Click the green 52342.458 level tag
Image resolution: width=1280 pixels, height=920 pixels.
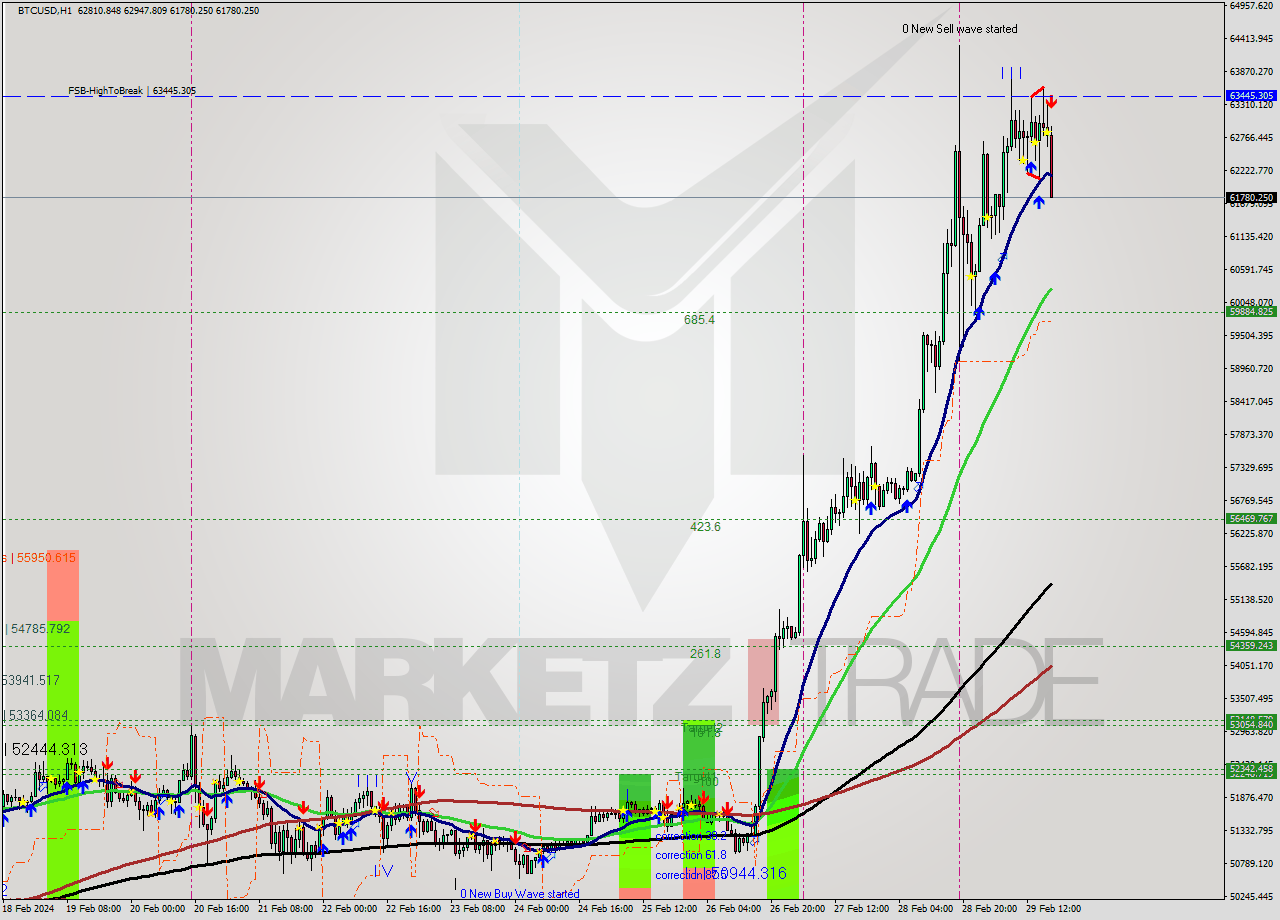point(1251,768)
